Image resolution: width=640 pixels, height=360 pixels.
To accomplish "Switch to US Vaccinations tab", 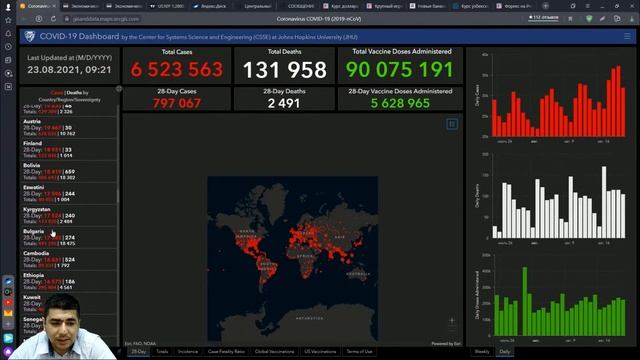I will [x=320, y=351].
